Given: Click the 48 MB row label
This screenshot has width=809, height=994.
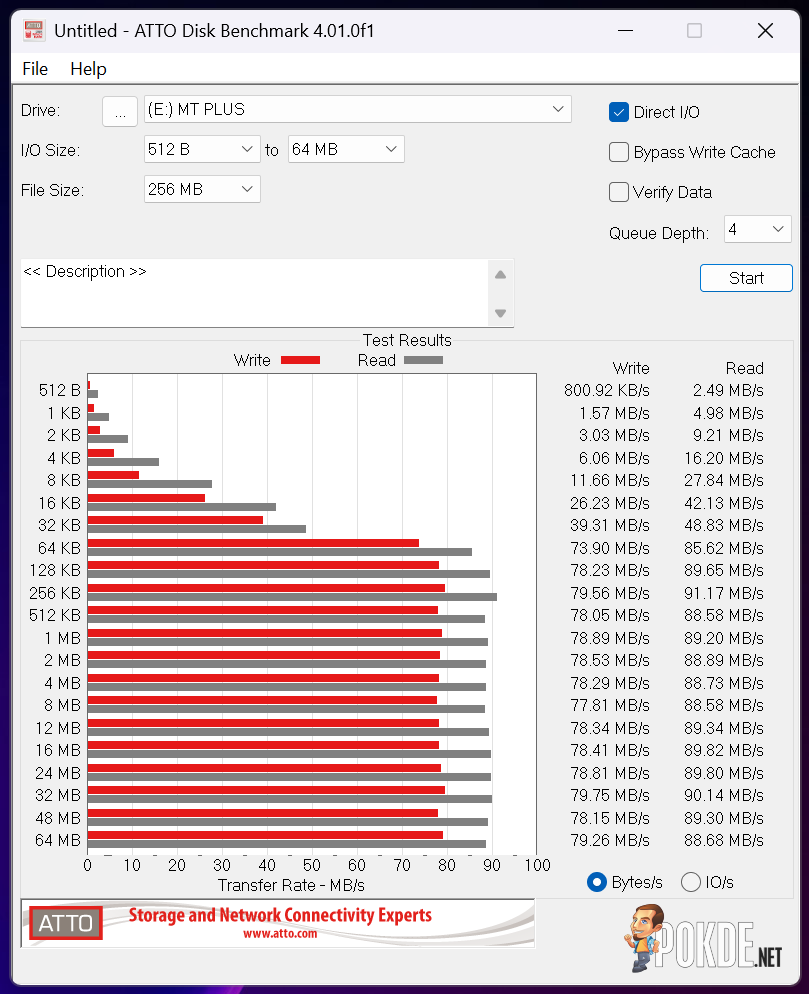Looking at the screenshot, I should (x=58, y=818).
